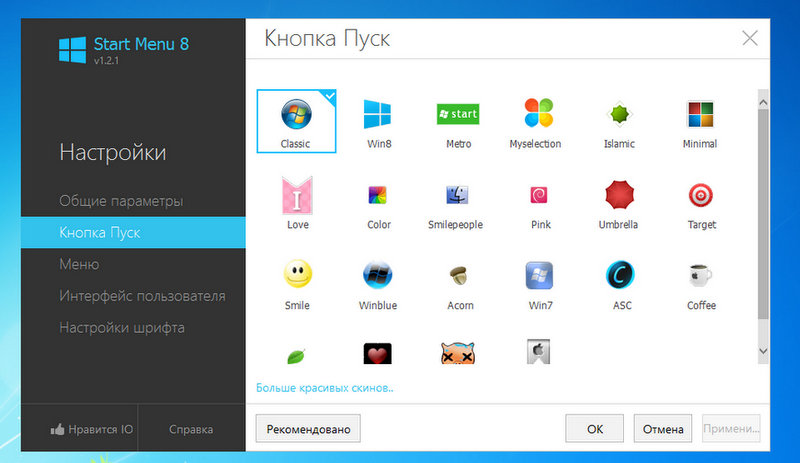
Task: Switch to the Кнопка Пуск section
Action: coord(133,232)
